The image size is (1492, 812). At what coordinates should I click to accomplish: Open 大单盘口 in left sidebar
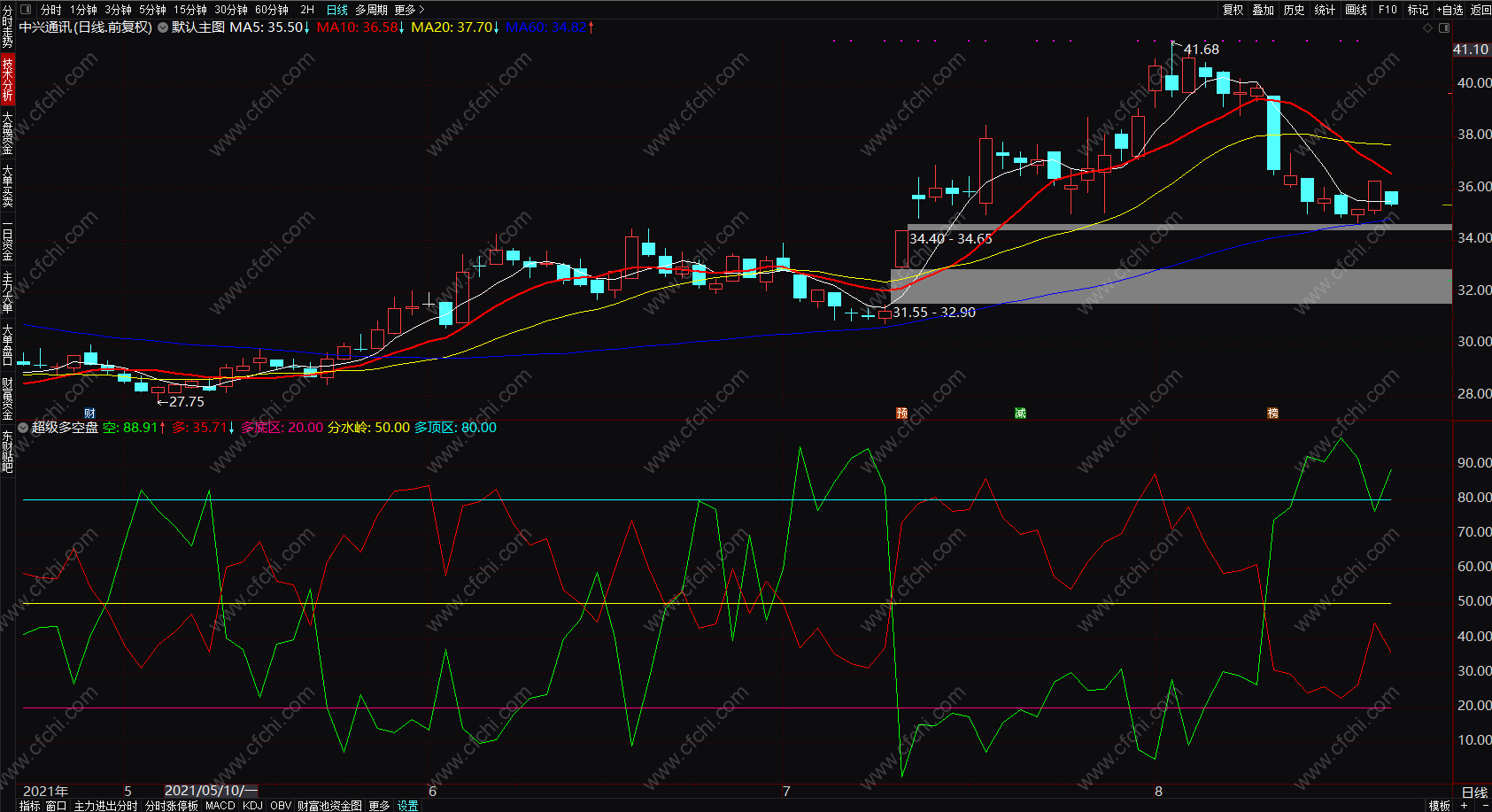tap(7, 345)
